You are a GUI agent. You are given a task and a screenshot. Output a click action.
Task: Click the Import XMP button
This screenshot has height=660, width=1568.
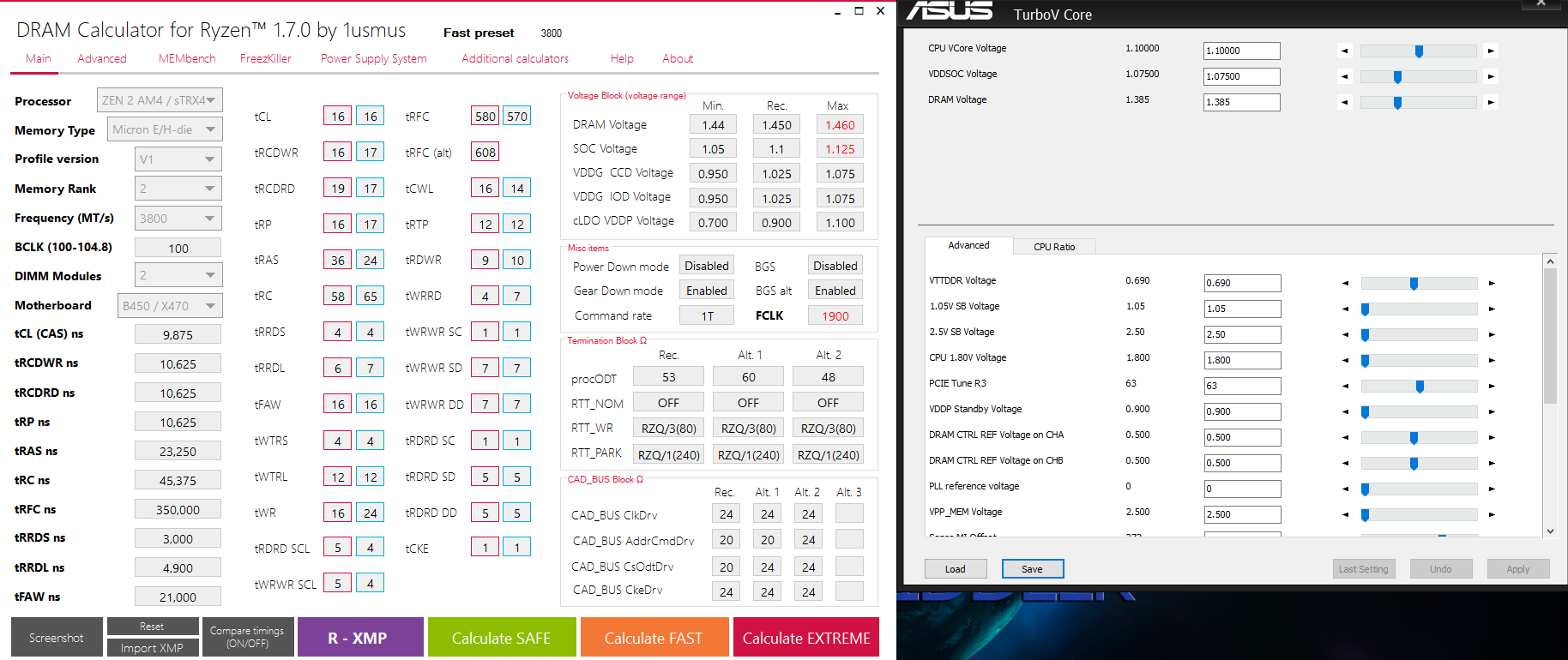[152, 648]
